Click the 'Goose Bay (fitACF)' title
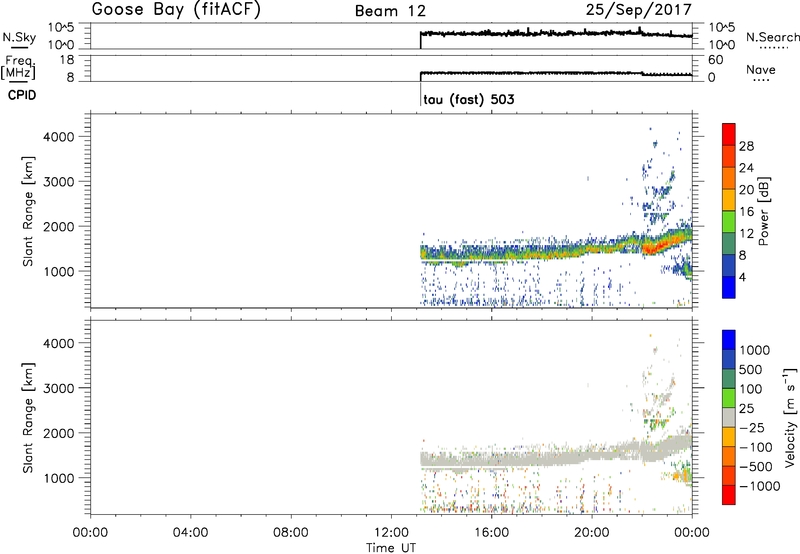The height and width of the screenshot is (554, 800). pos(176,10)
